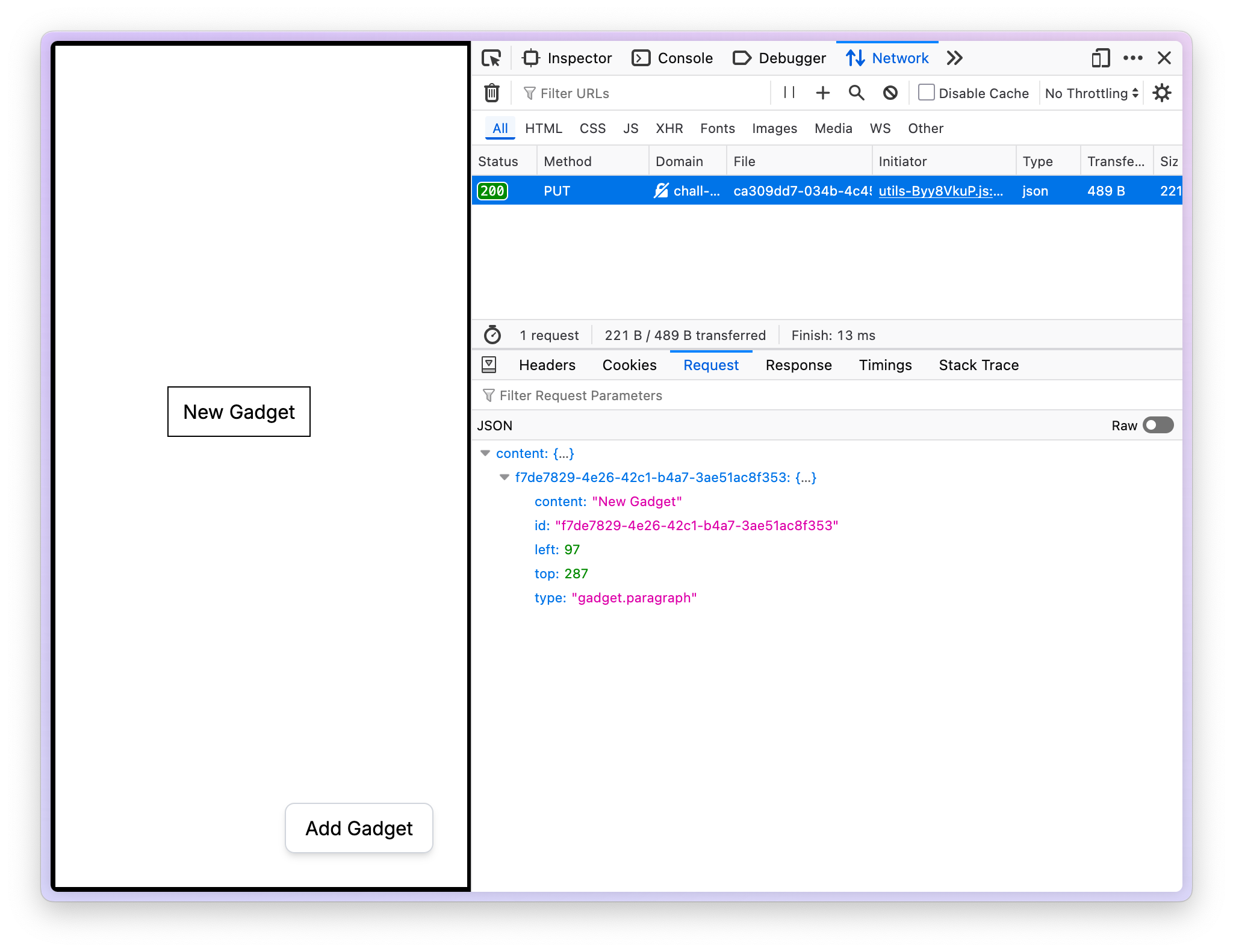
Task: Enable the Disable Cache checkbox
Action: click(x=926, y=93)
